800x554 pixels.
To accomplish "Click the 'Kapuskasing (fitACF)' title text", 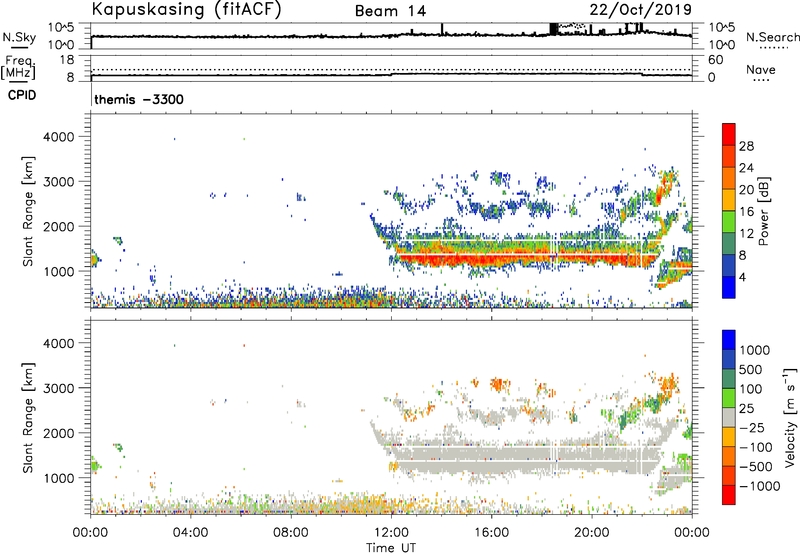I will (x=186, y=9).
